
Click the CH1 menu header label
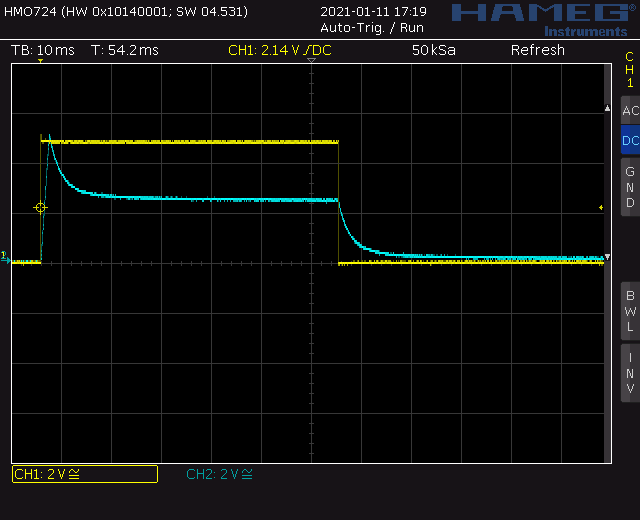click(x=629, y=70)
